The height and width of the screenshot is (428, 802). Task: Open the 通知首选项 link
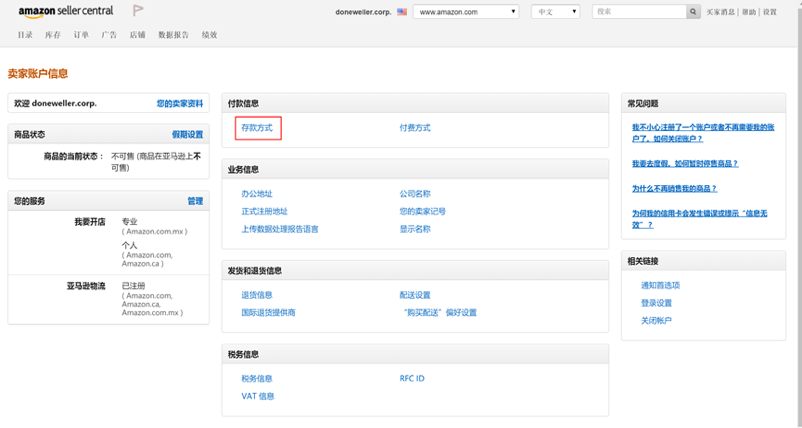coord(660,285)
